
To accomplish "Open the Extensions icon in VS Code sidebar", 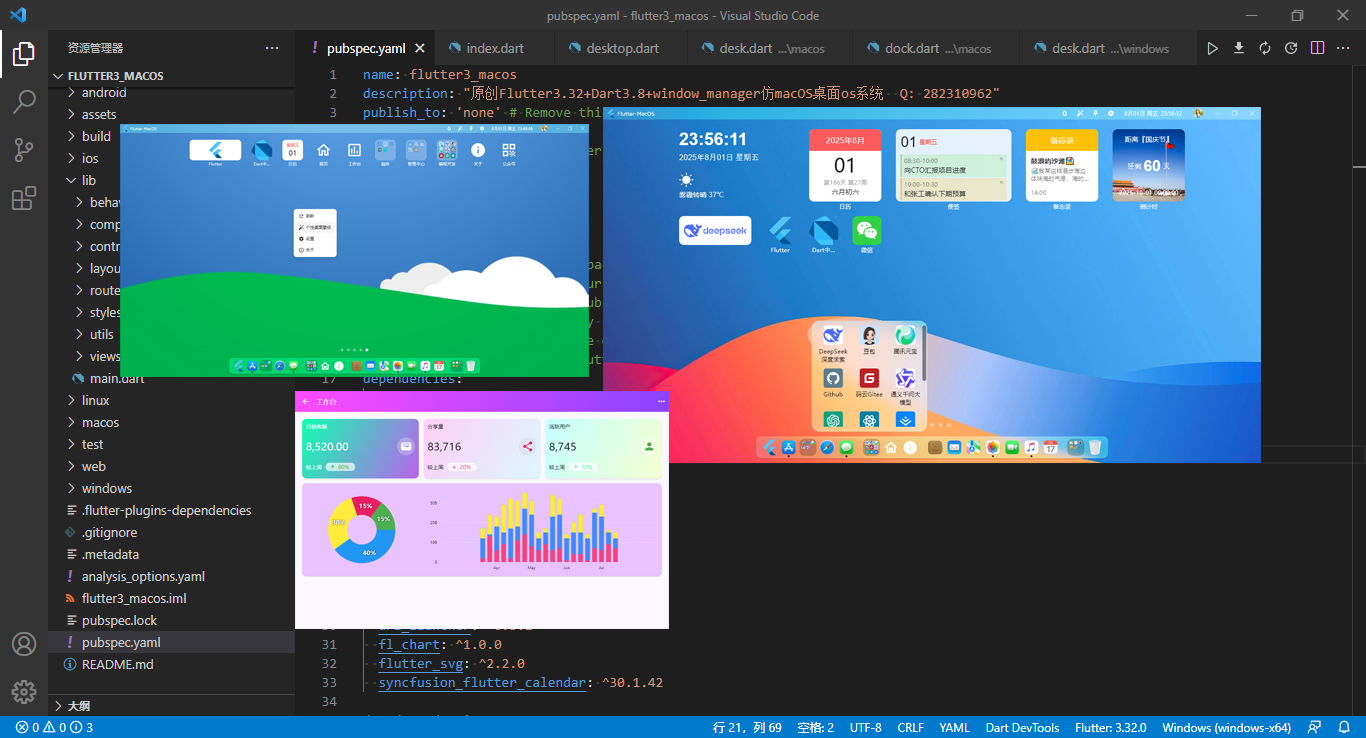I will pyautogui.click(x=24, y=198).
